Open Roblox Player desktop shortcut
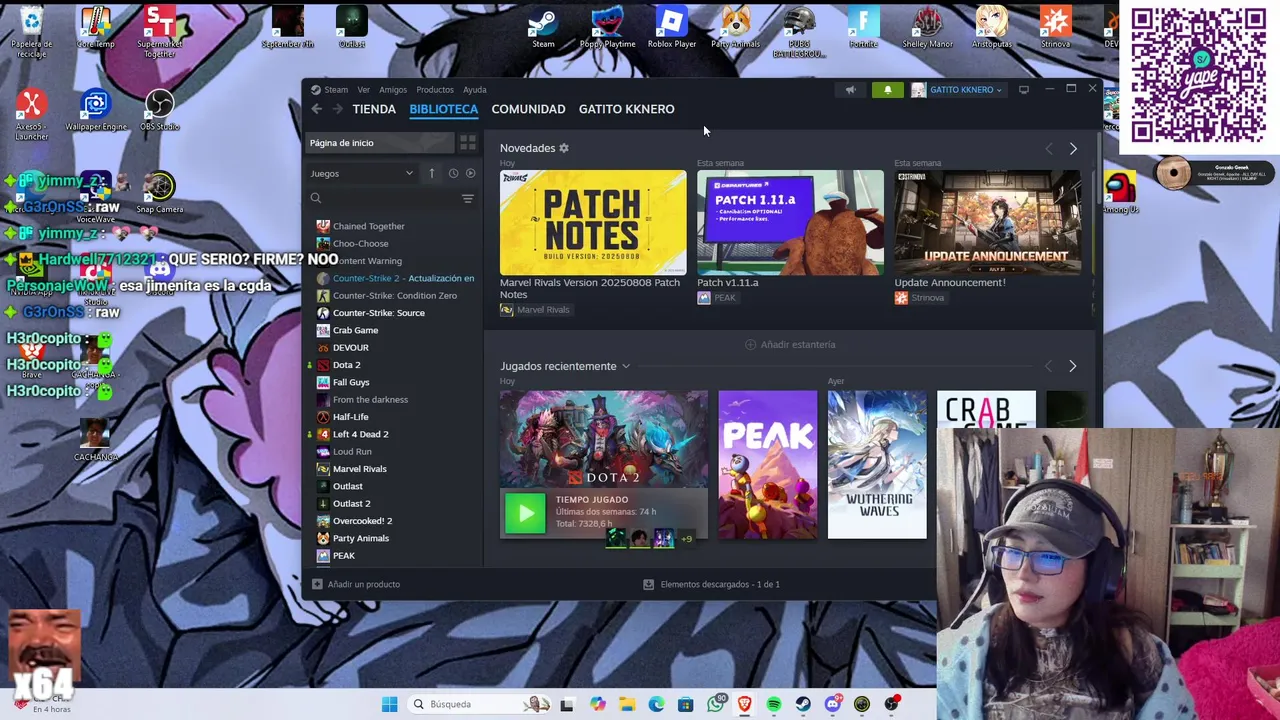Viewport: 1280px width, 720px height. (672, 27)
